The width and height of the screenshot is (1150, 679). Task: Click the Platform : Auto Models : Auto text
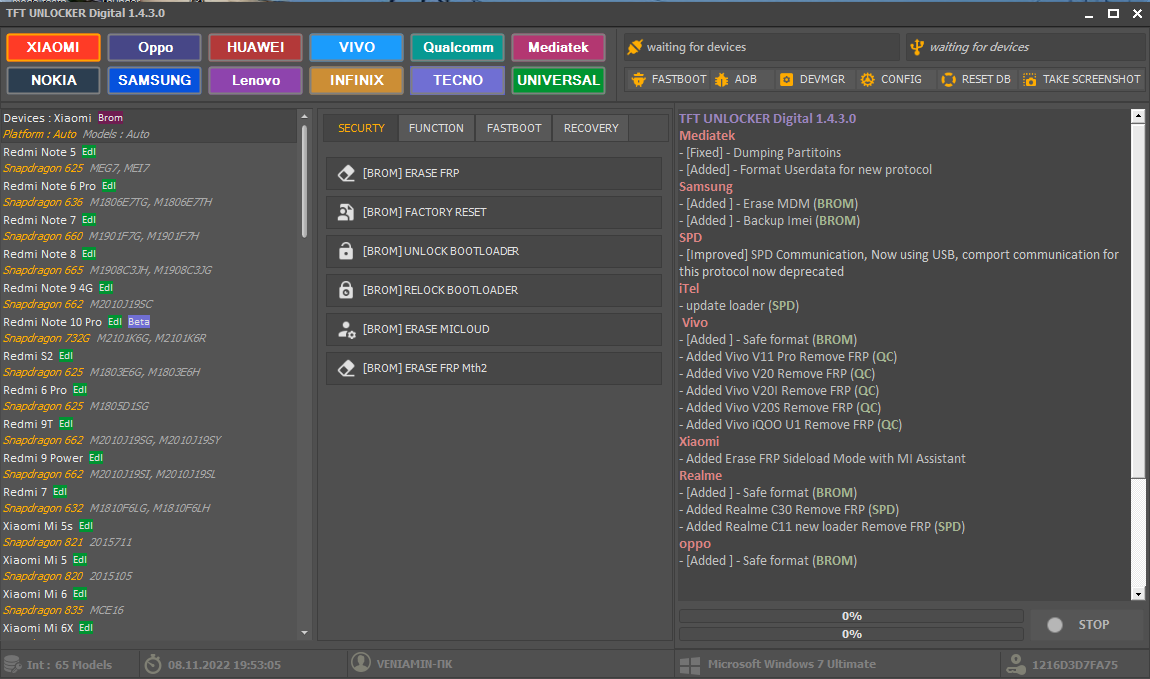(x=76, y=134)
